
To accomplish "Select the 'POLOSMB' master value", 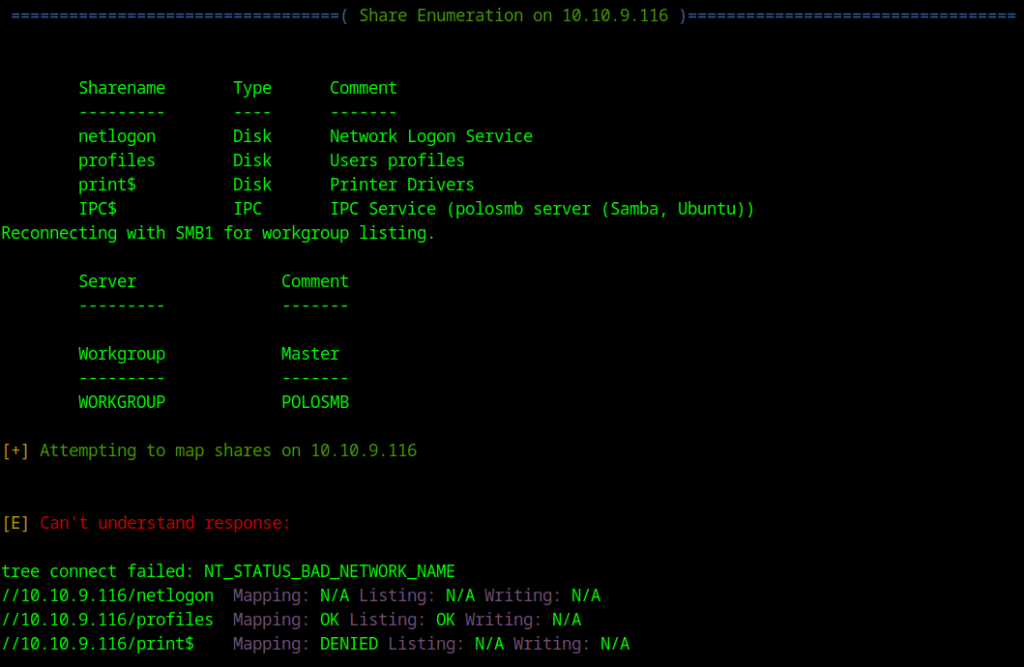I will (x=315, y=402).
